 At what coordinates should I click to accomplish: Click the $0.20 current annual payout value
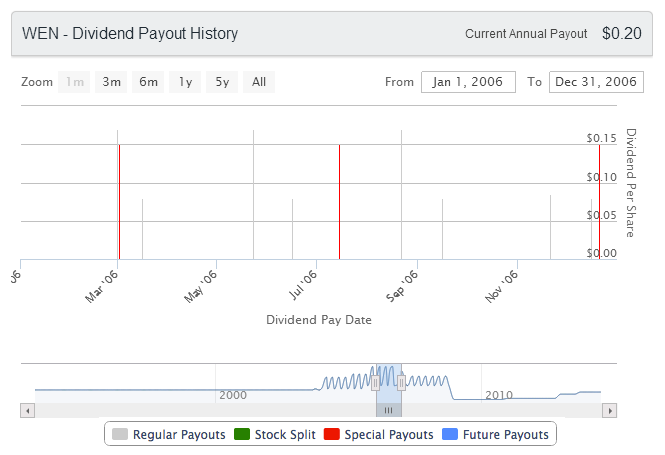pos(622,33)
